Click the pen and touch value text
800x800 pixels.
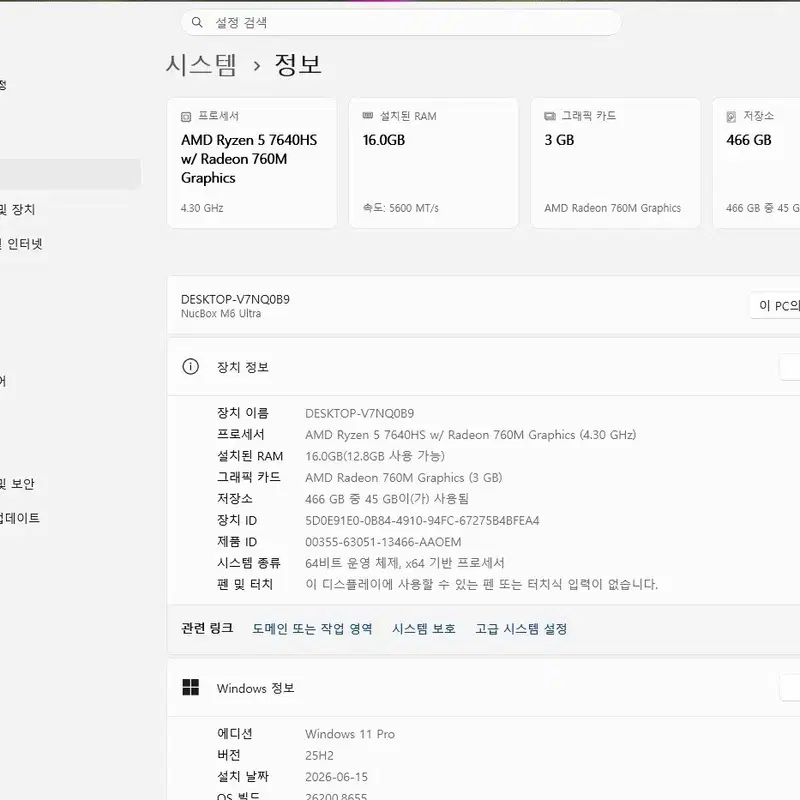pos(482,584)
